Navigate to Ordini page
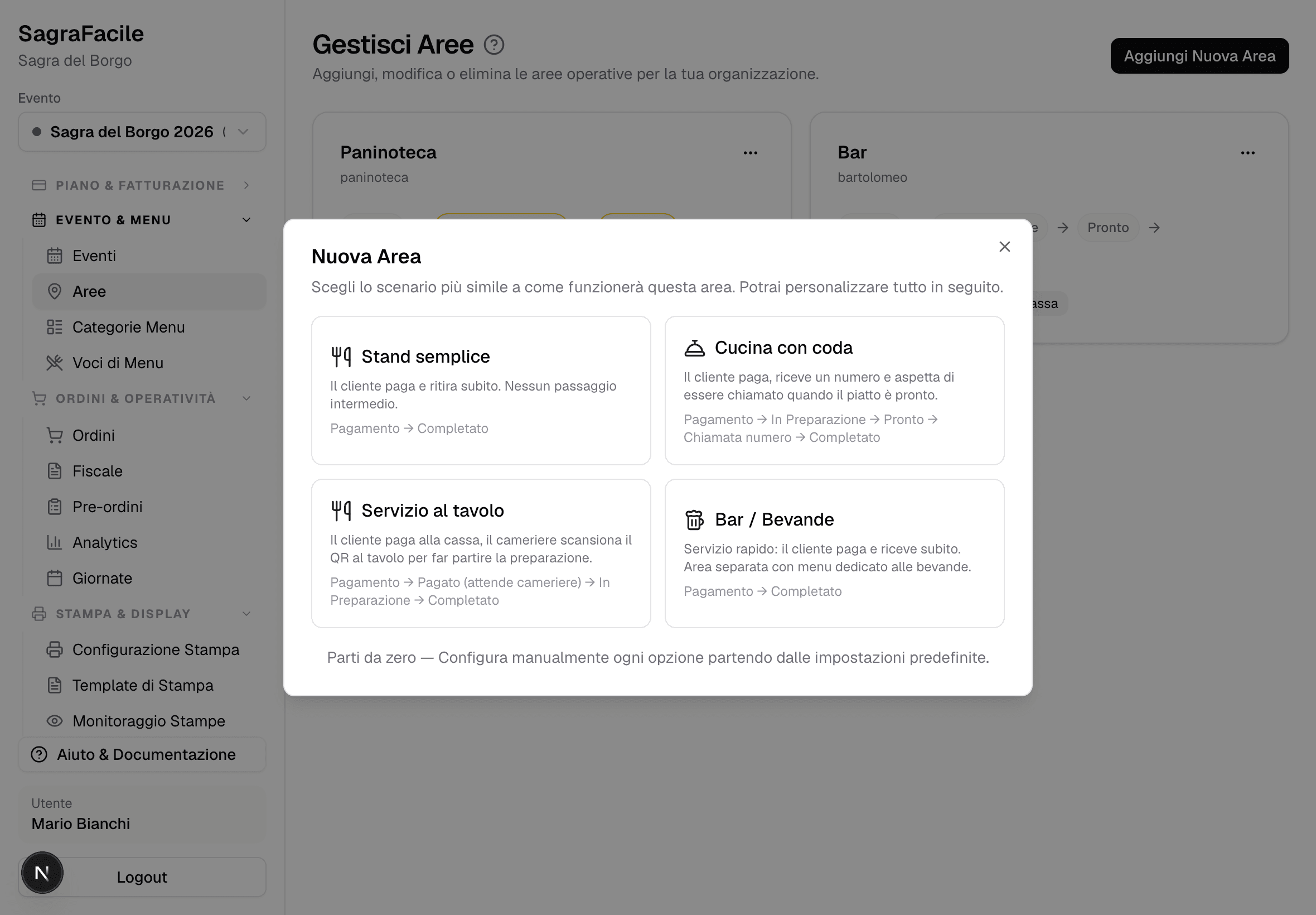This screenshot has width=1316, height=915. 149,435
